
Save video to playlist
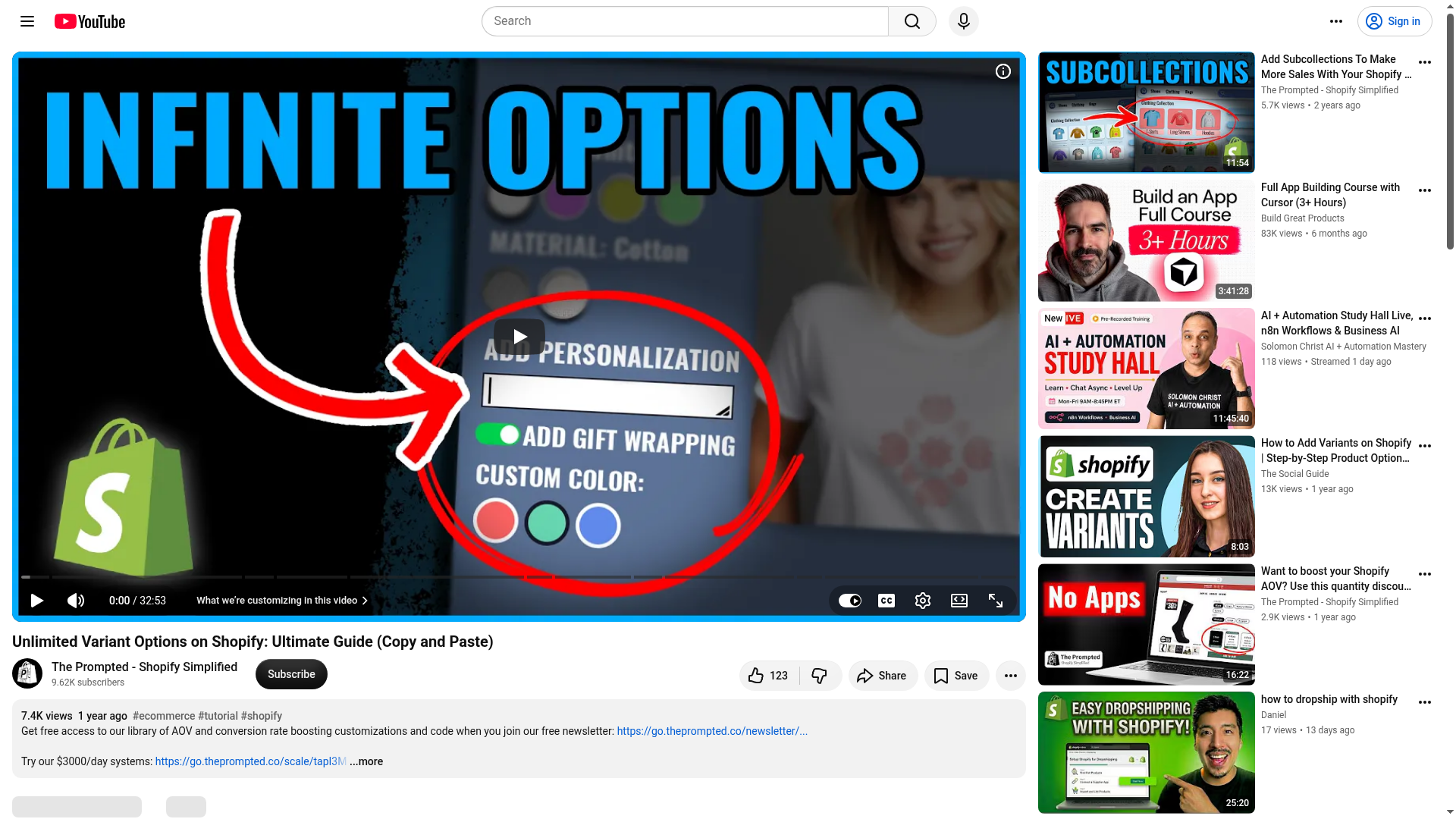tap(956, 676)
